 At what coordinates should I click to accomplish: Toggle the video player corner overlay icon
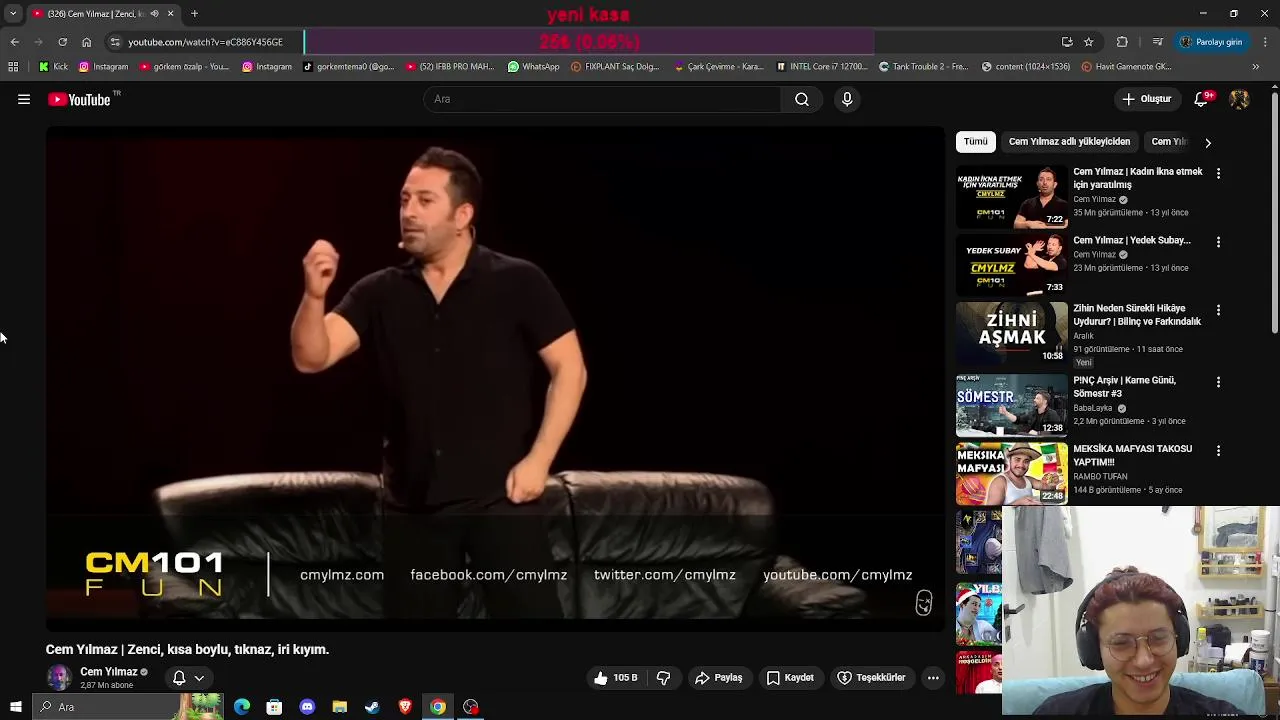(924, 603)
